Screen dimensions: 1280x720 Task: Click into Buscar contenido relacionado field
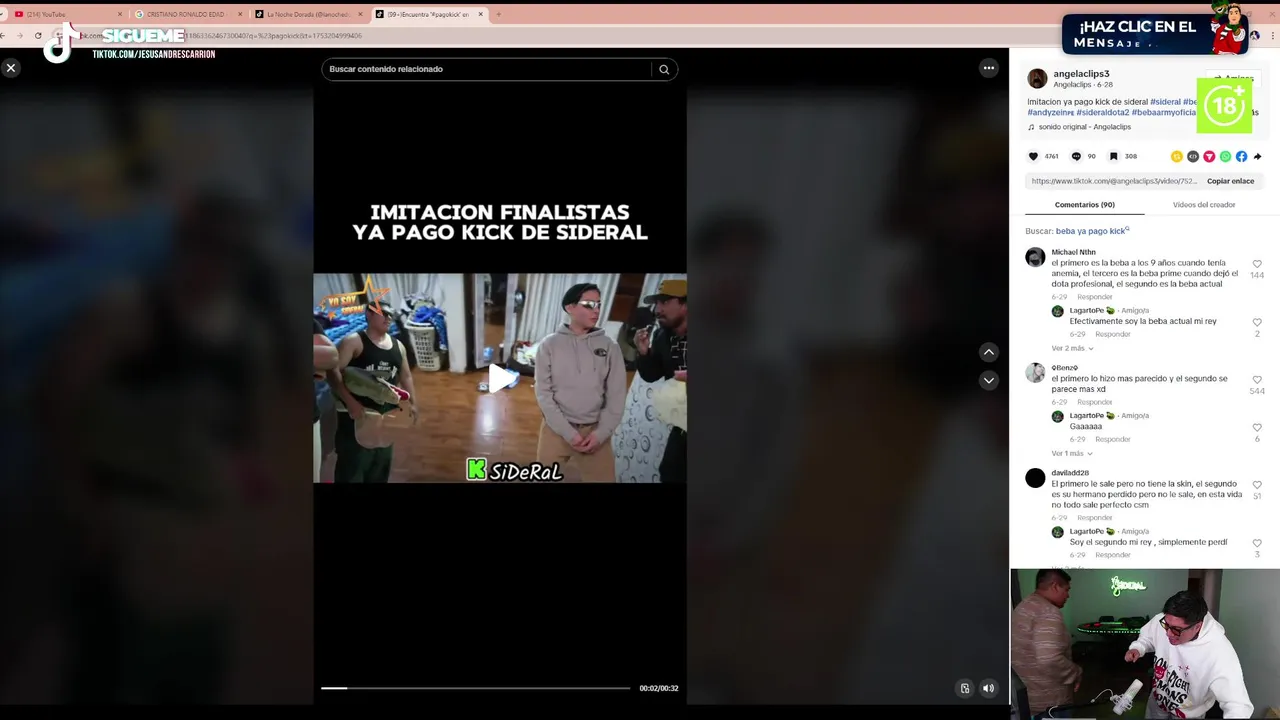[487, 69]
